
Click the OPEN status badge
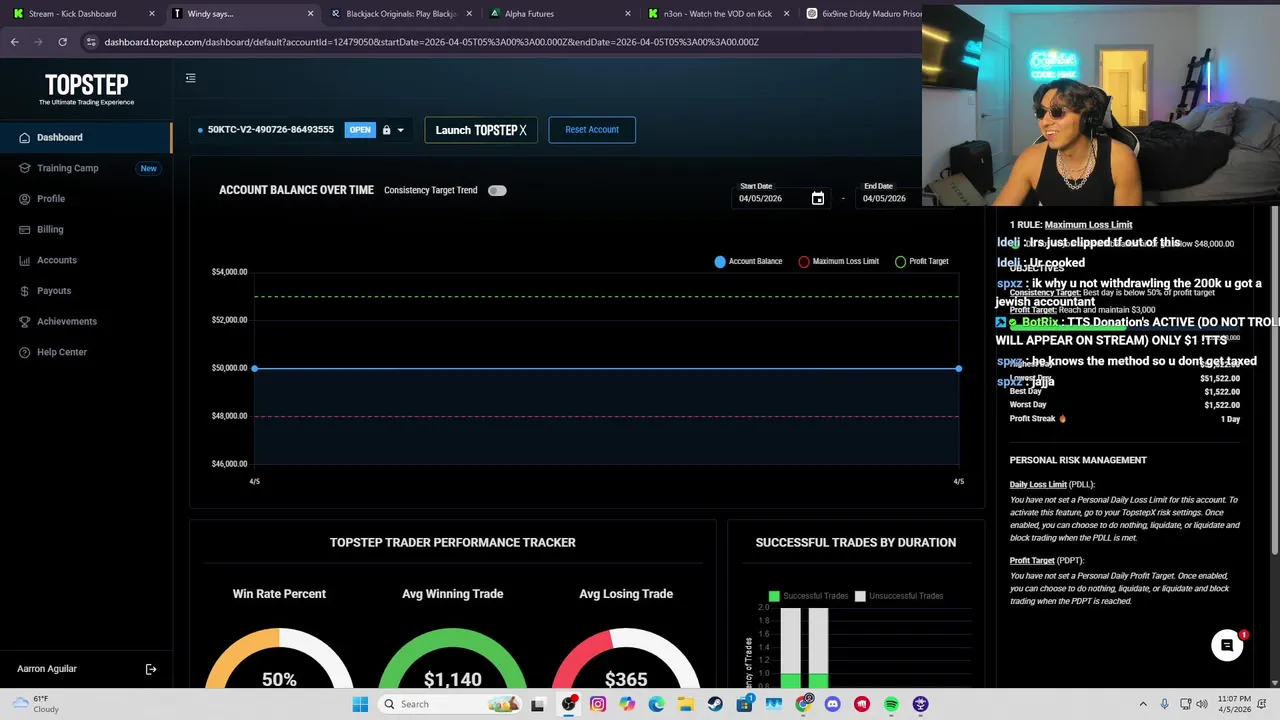(x=360, y=130)
